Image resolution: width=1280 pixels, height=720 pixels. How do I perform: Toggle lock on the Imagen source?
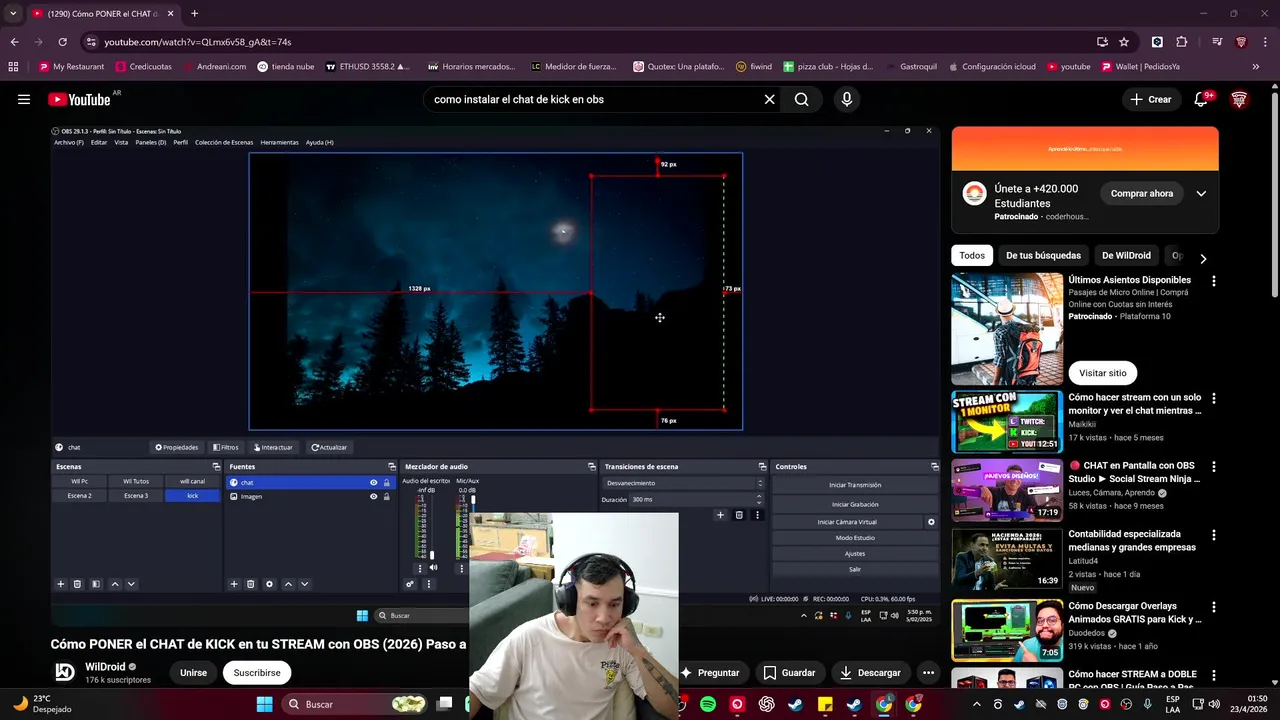coord(387,496)
